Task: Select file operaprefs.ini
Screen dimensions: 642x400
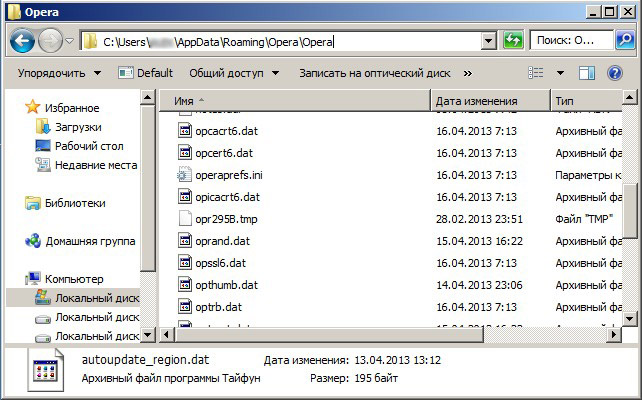Action: coord(229,175)
